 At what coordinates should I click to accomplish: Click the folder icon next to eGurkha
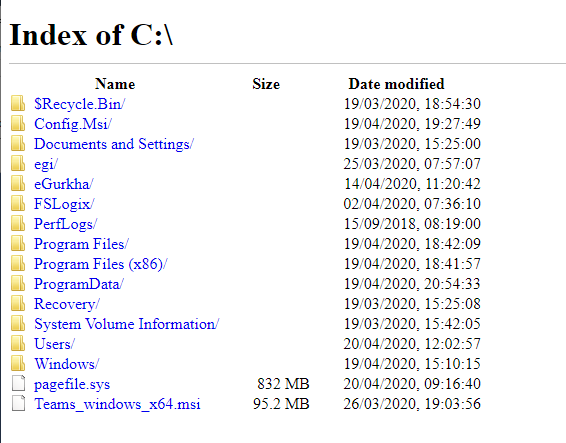tap(18, 183)
